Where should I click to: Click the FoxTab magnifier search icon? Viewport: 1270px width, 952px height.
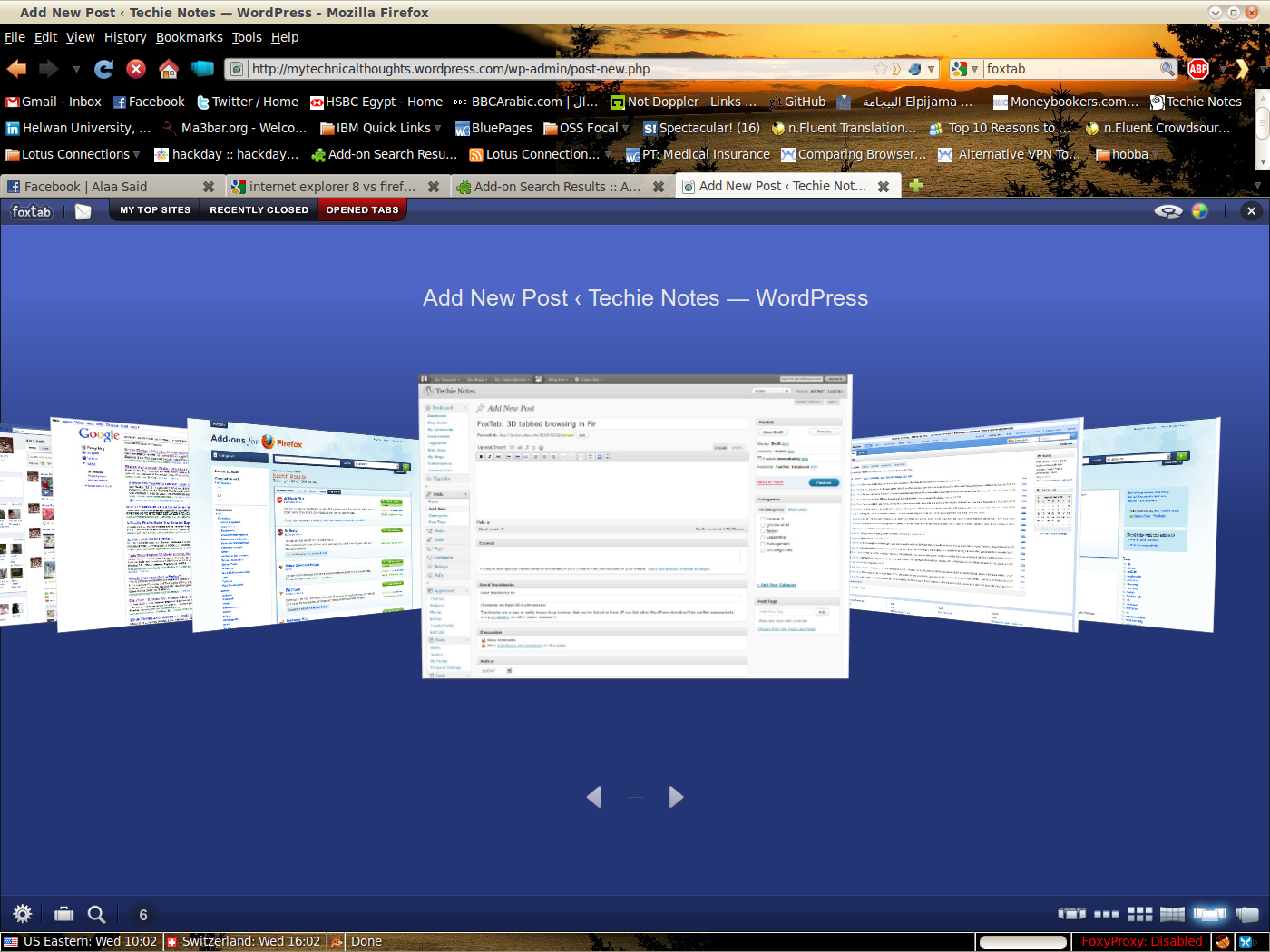pos(96,914)
